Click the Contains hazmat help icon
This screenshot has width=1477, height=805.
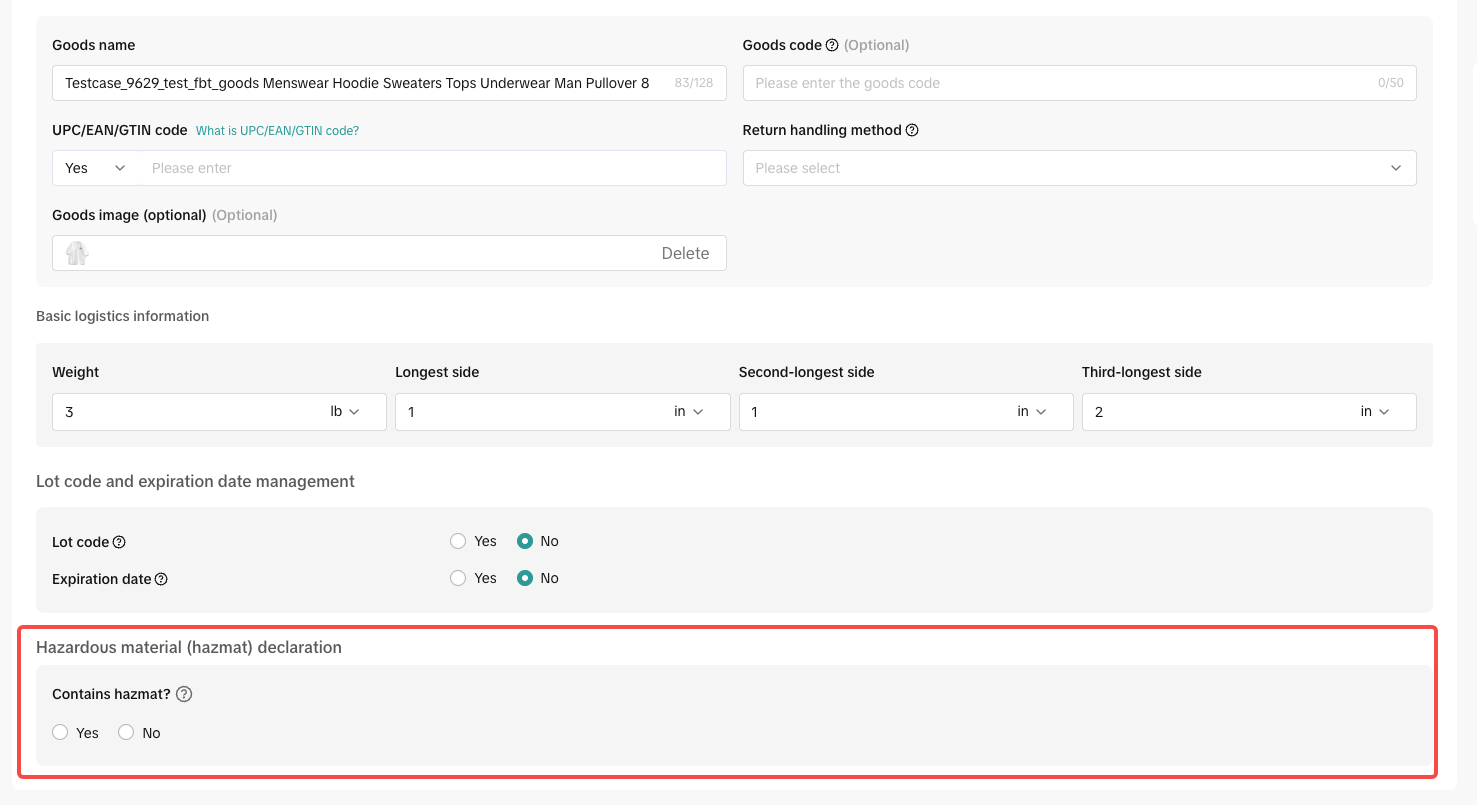pyautogui.click(x=184, y=694)
